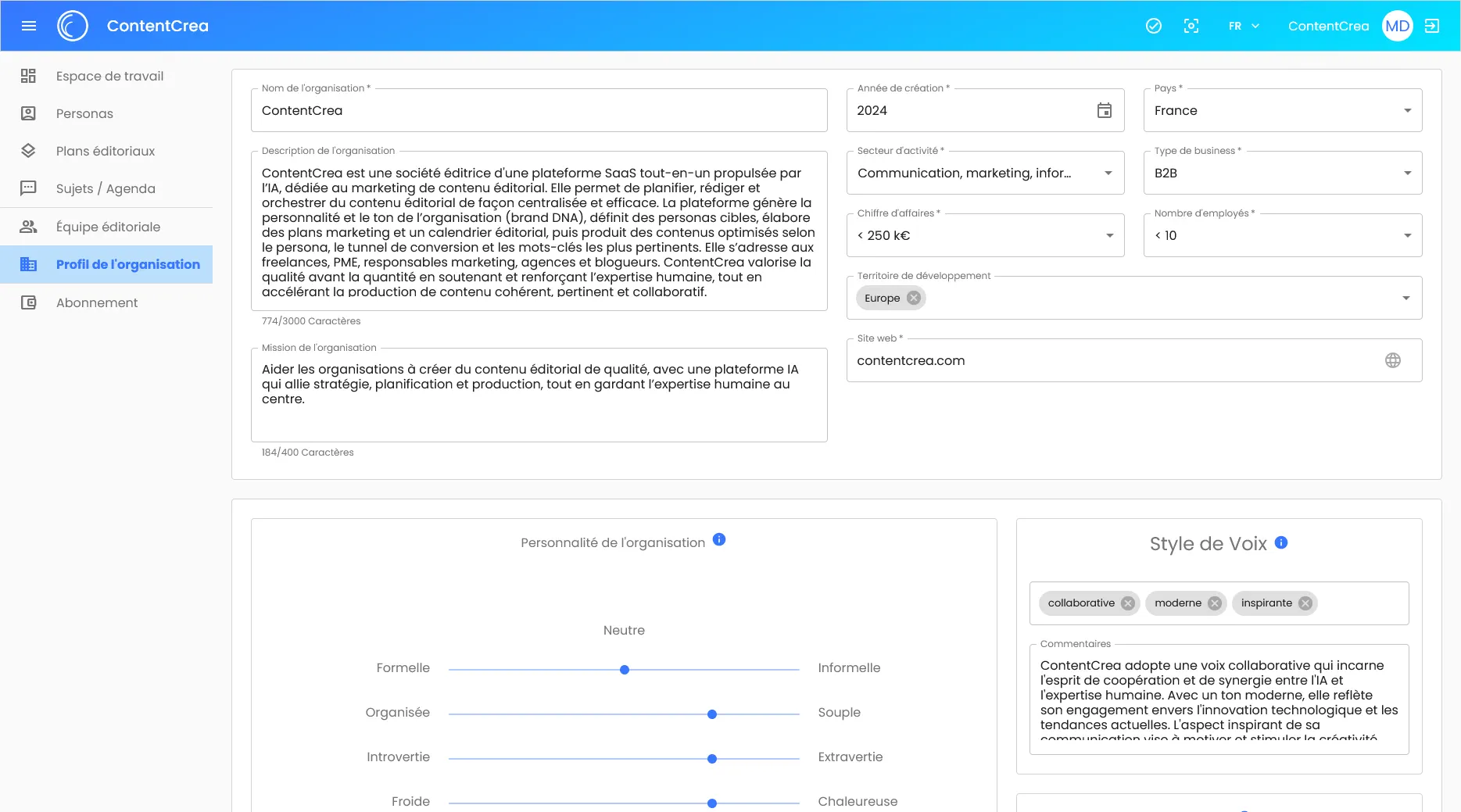
Task: Go to Personas in sidebar
Action: point(84,113)
